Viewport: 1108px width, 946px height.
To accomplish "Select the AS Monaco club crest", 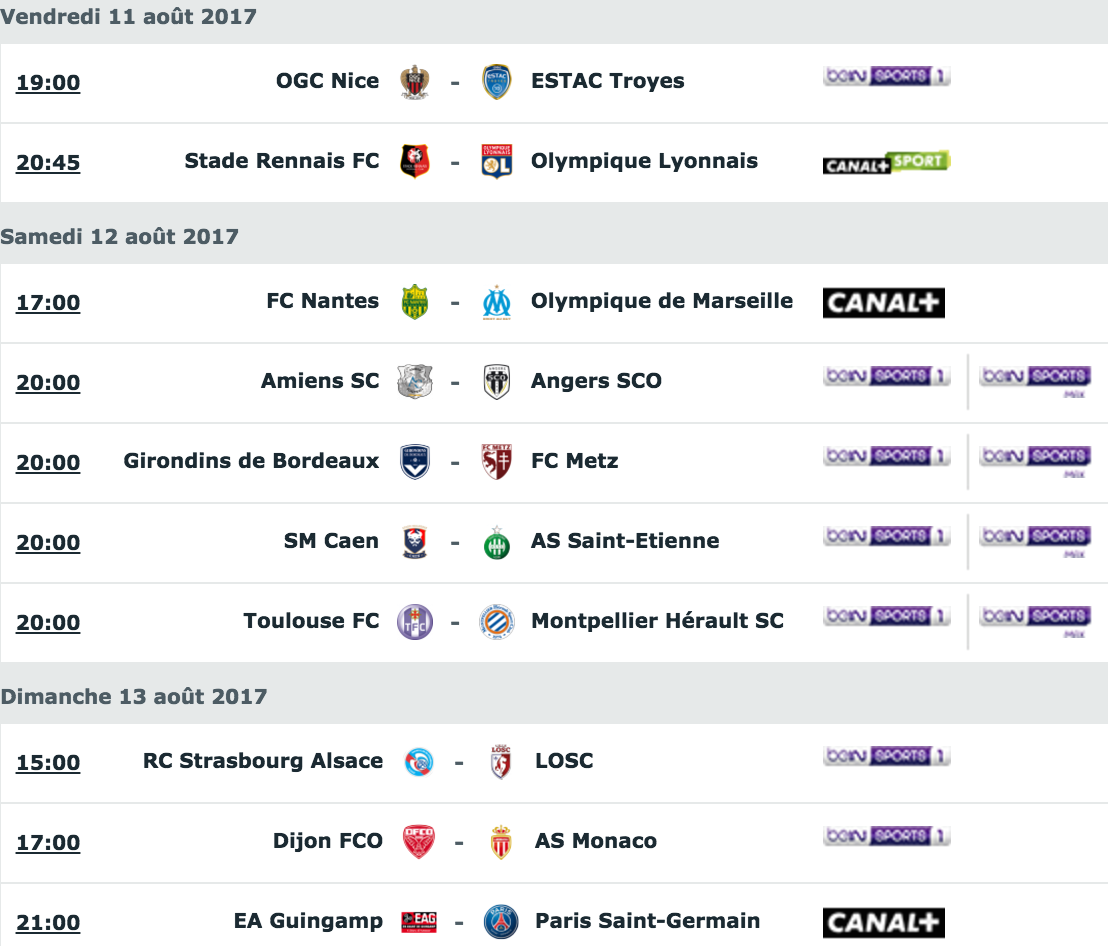I will 501,842.
